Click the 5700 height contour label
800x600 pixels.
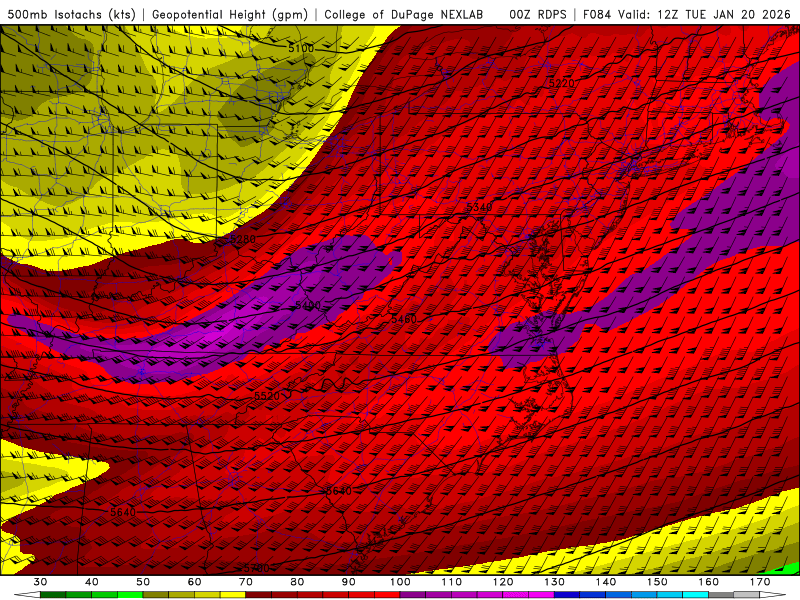256,568
